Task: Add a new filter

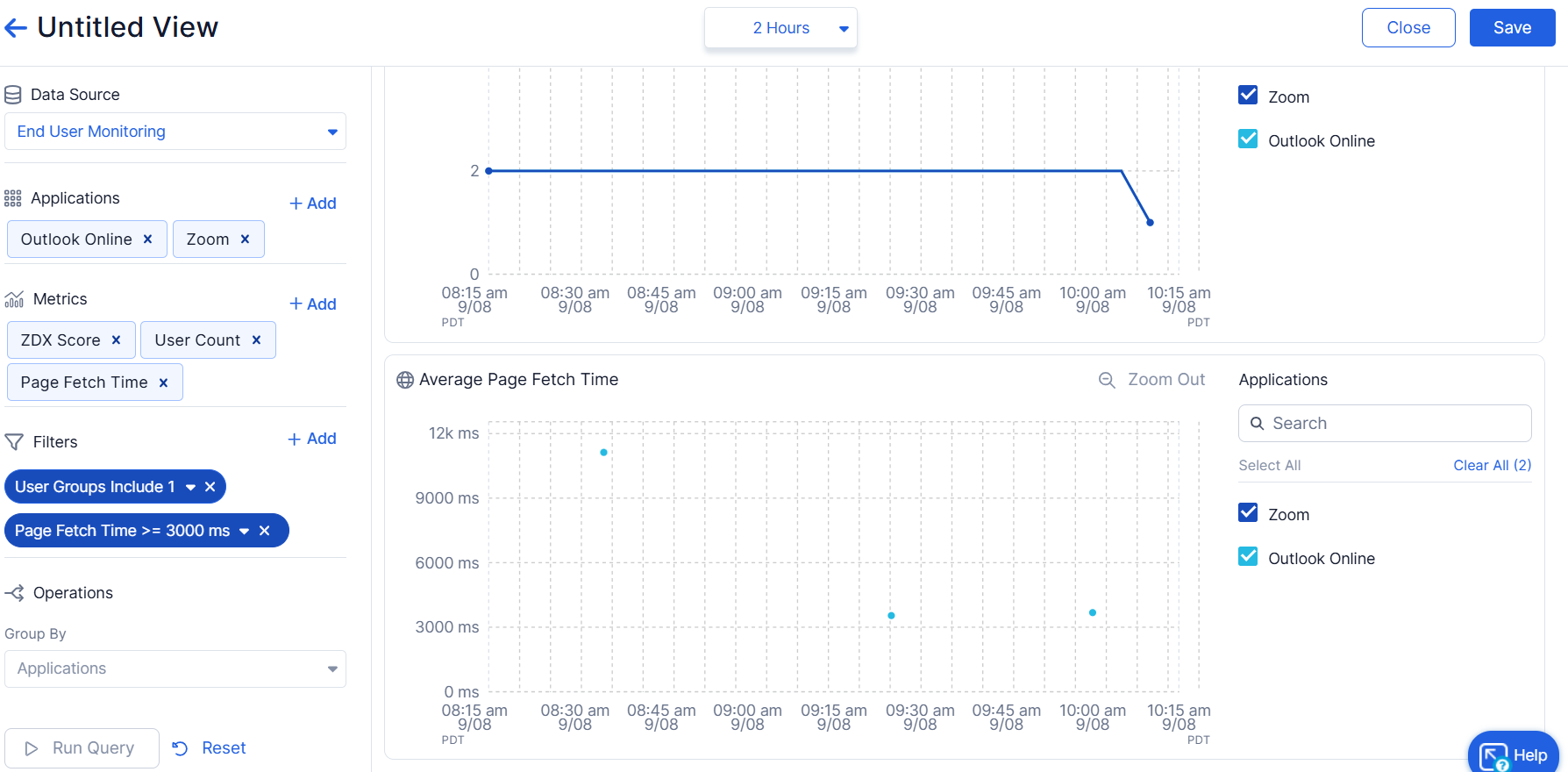Action: (312, 439)
